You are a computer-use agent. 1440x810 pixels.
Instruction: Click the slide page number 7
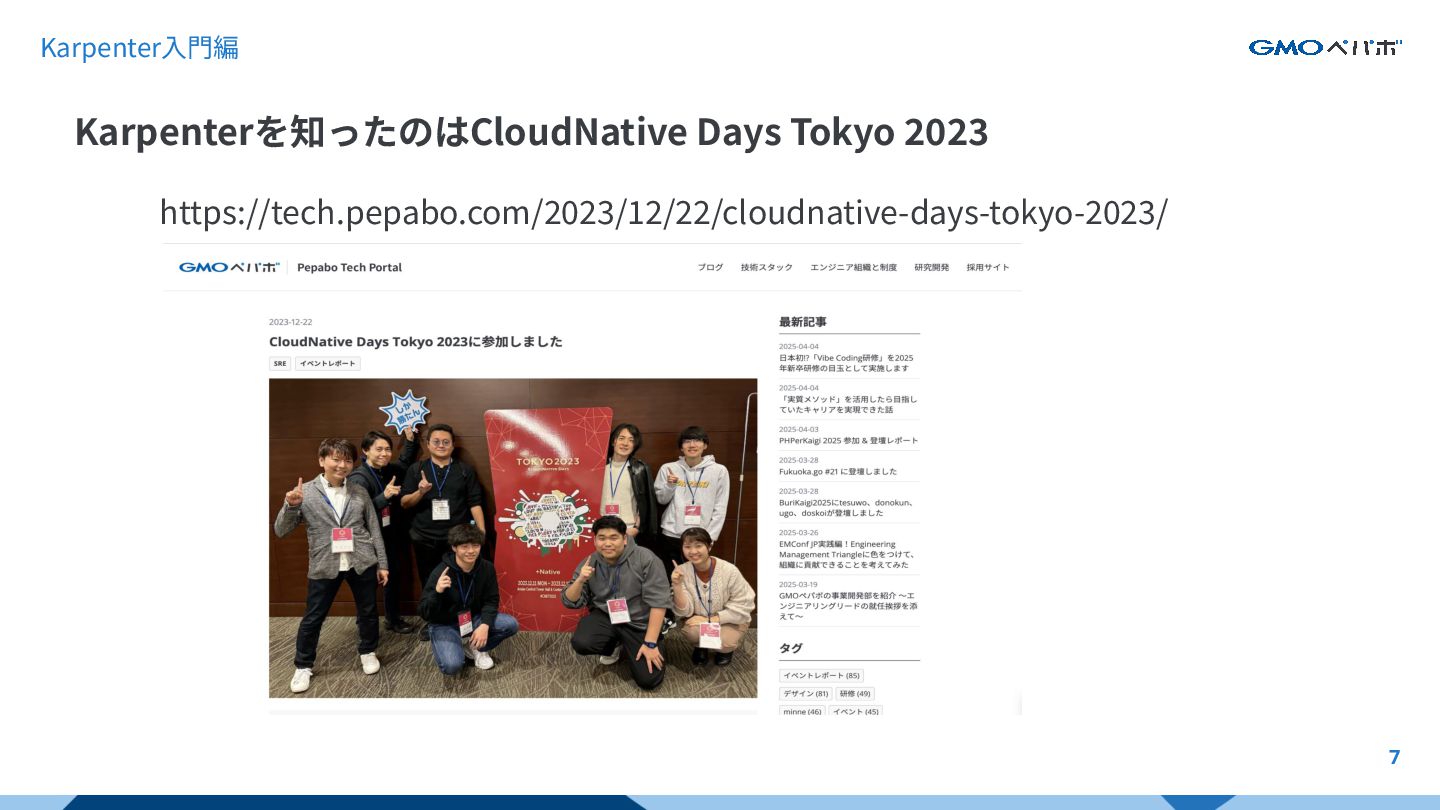pos(1394,757)
